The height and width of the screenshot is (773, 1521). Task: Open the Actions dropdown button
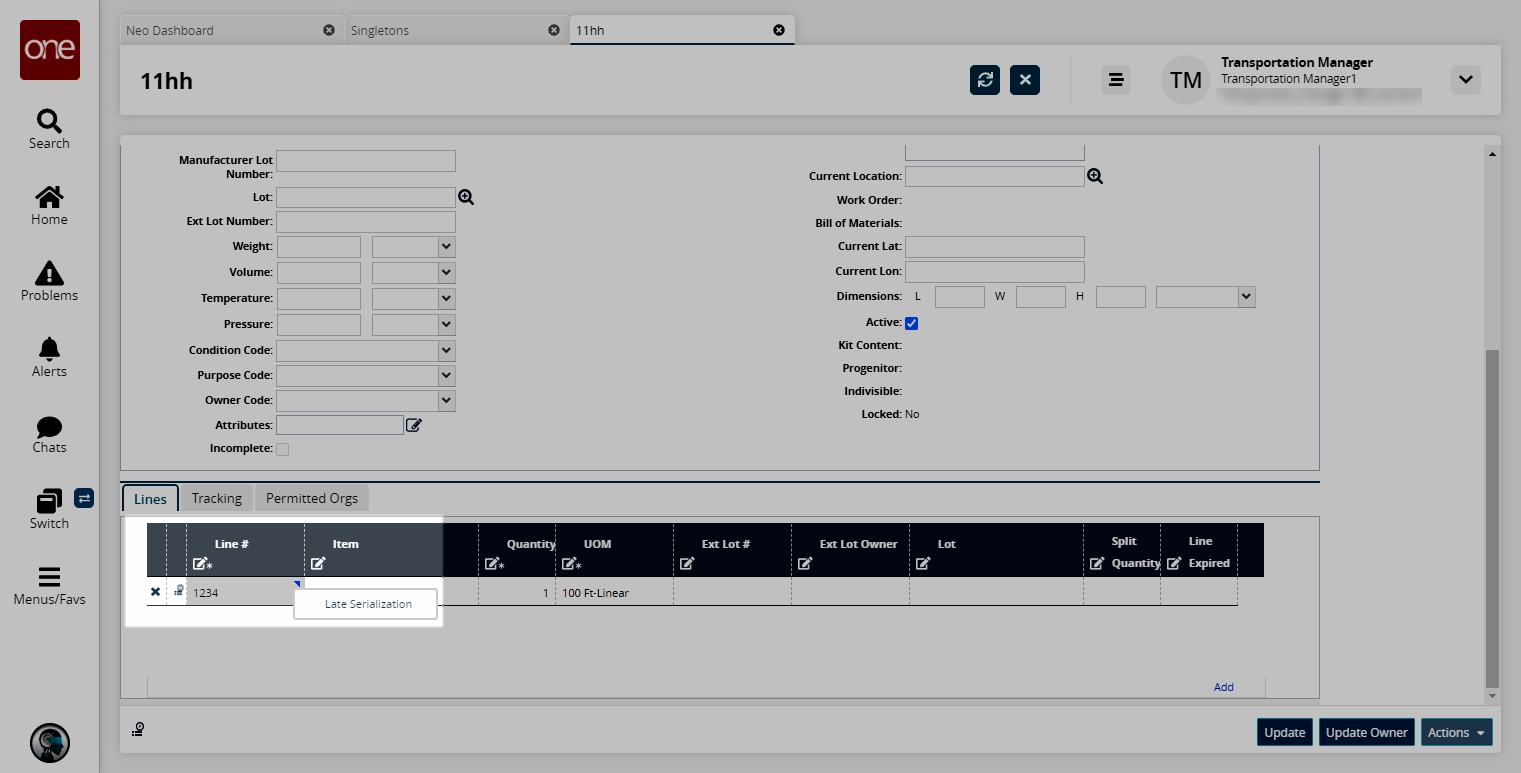[1456, 732]
